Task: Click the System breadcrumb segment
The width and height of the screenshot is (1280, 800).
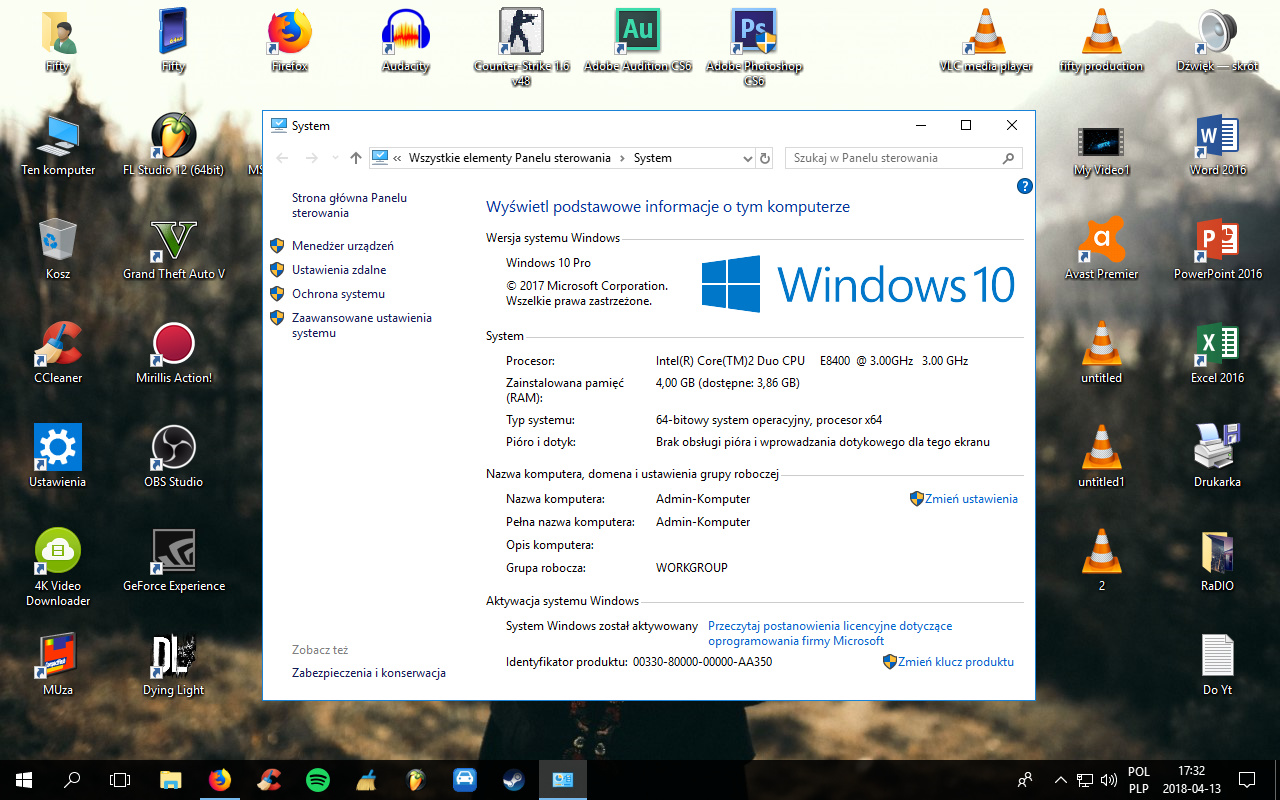Action: [x=653, y=158]
